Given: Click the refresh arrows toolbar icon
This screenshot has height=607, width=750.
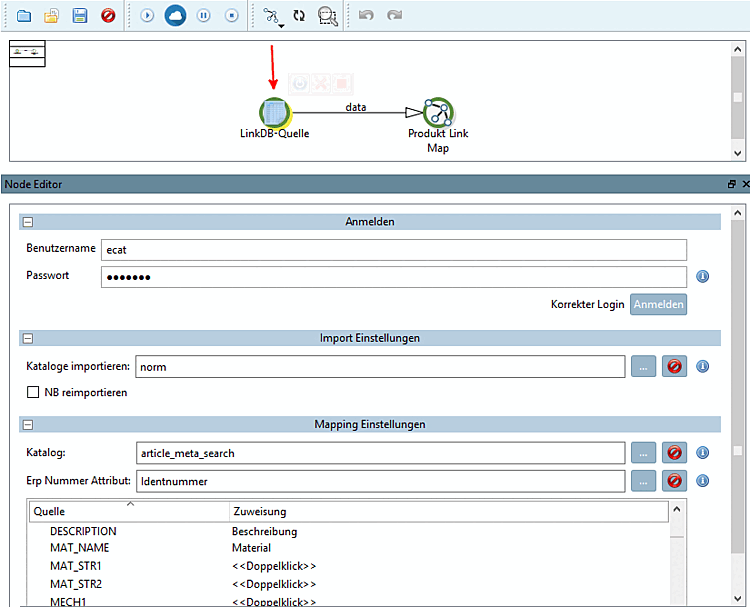Looking at the screenshot, I should (299, 16).
